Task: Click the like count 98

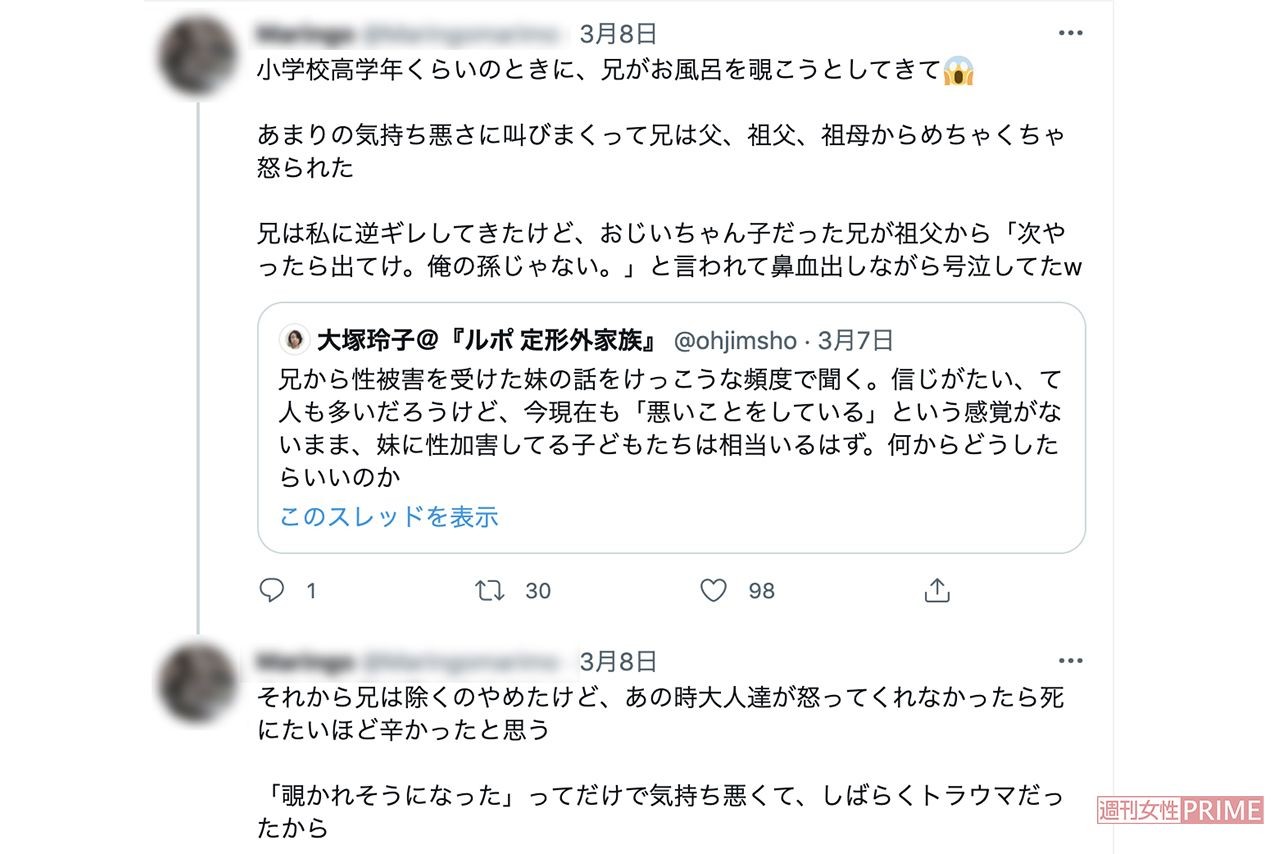Action: 762,591
